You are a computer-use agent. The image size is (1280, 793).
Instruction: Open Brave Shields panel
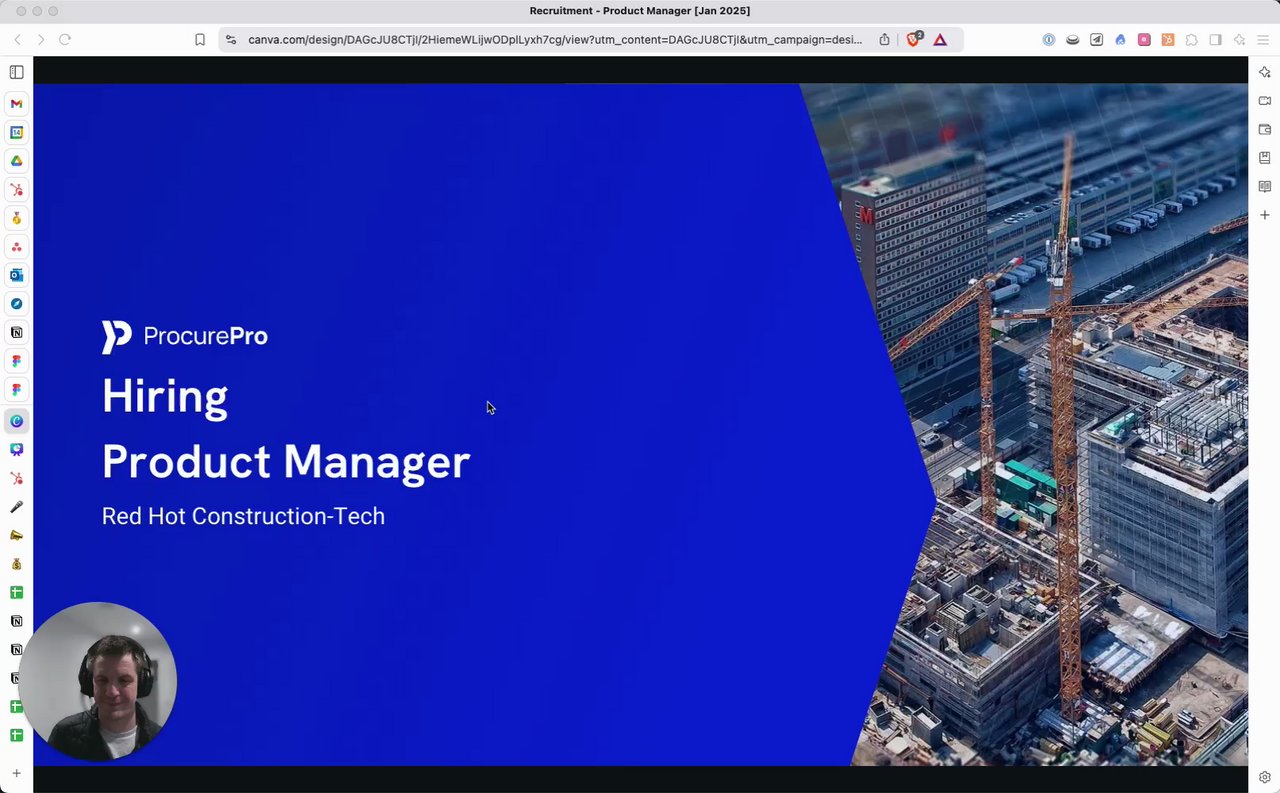pyautogui.click(x=914, y=39)
